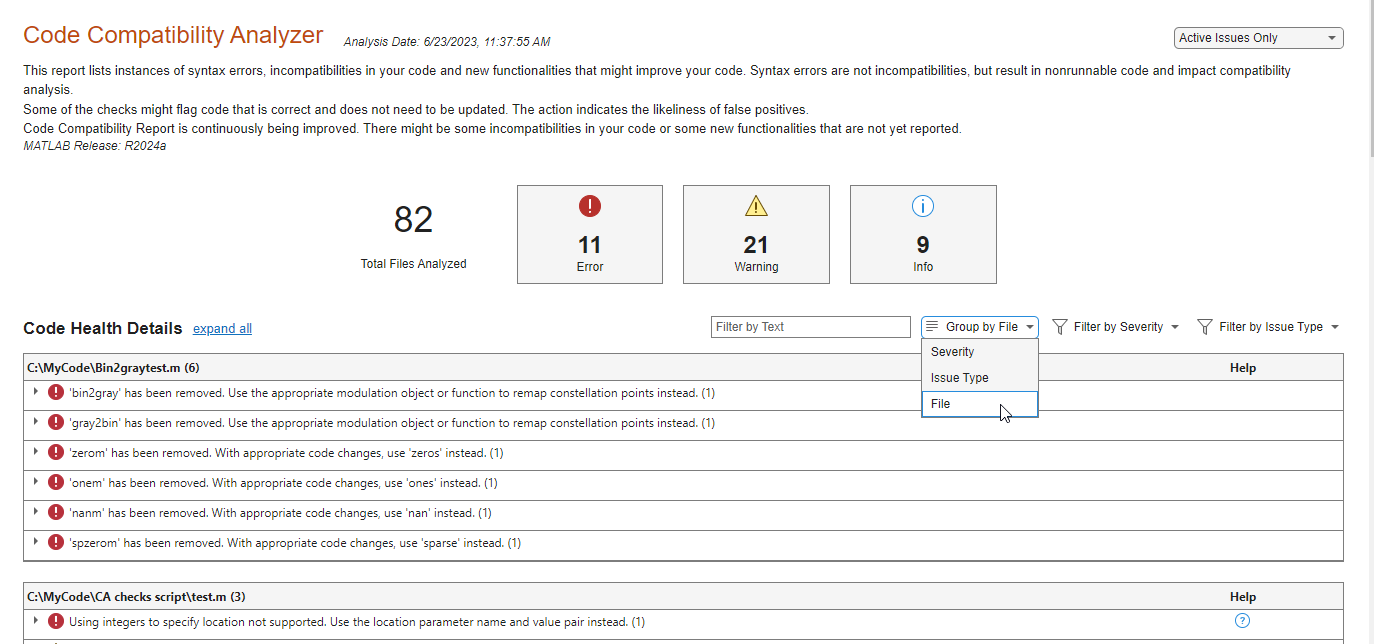Click the expand all link
Image resolution: width=1374 pixels, height=644 pixels.
[222, 328]
